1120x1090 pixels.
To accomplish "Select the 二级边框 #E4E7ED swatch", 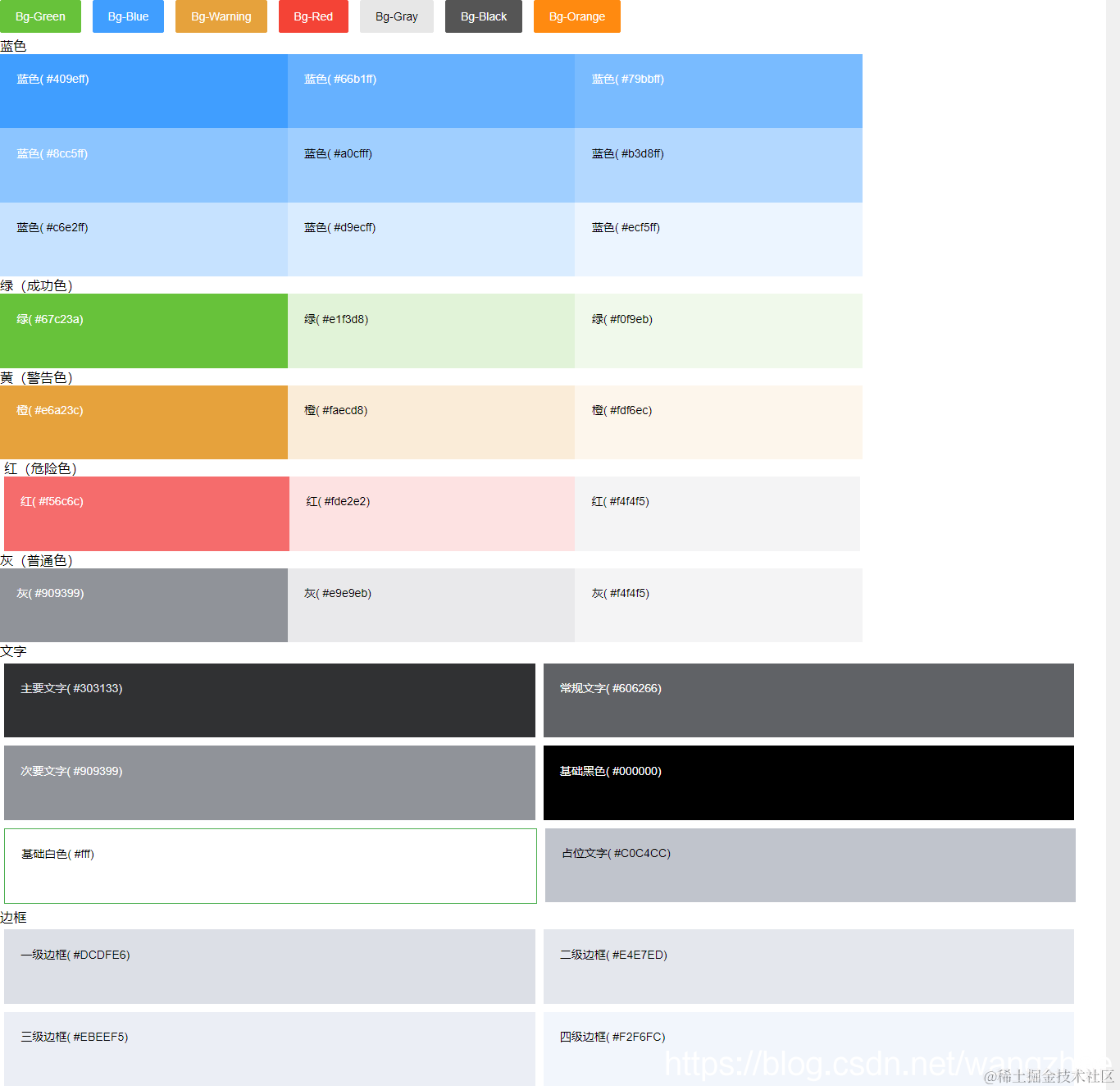I will [x=808, y=966].
